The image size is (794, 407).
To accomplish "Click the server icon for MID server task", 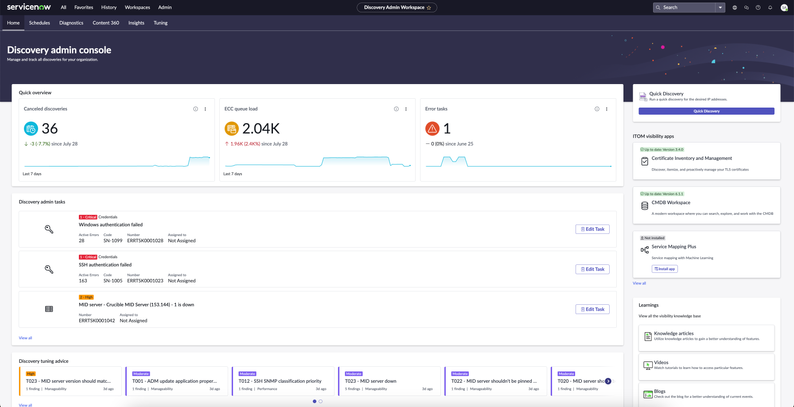I will [x=49, y=309].
